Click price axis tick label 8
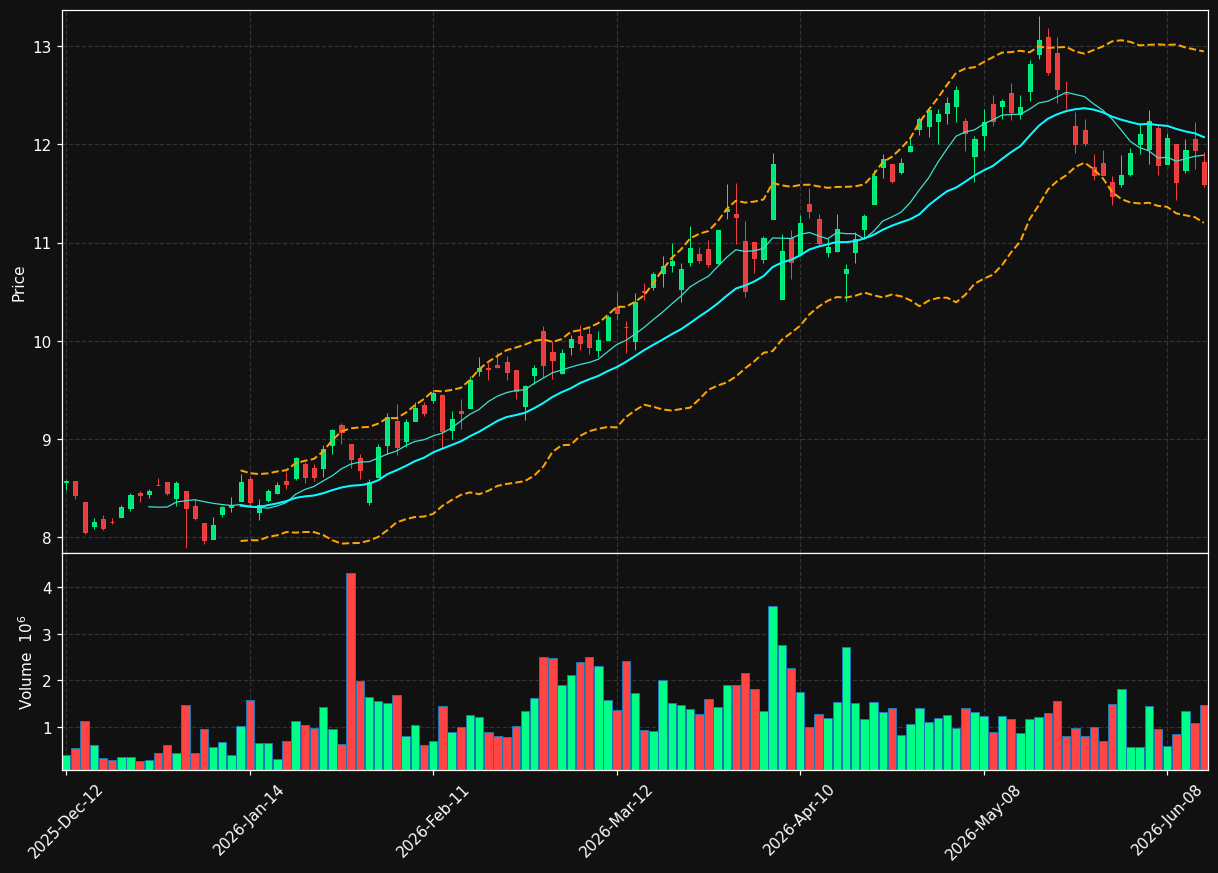Image resolution: width=1218 pixels, height=873 pixels. (x=49, y=538)
